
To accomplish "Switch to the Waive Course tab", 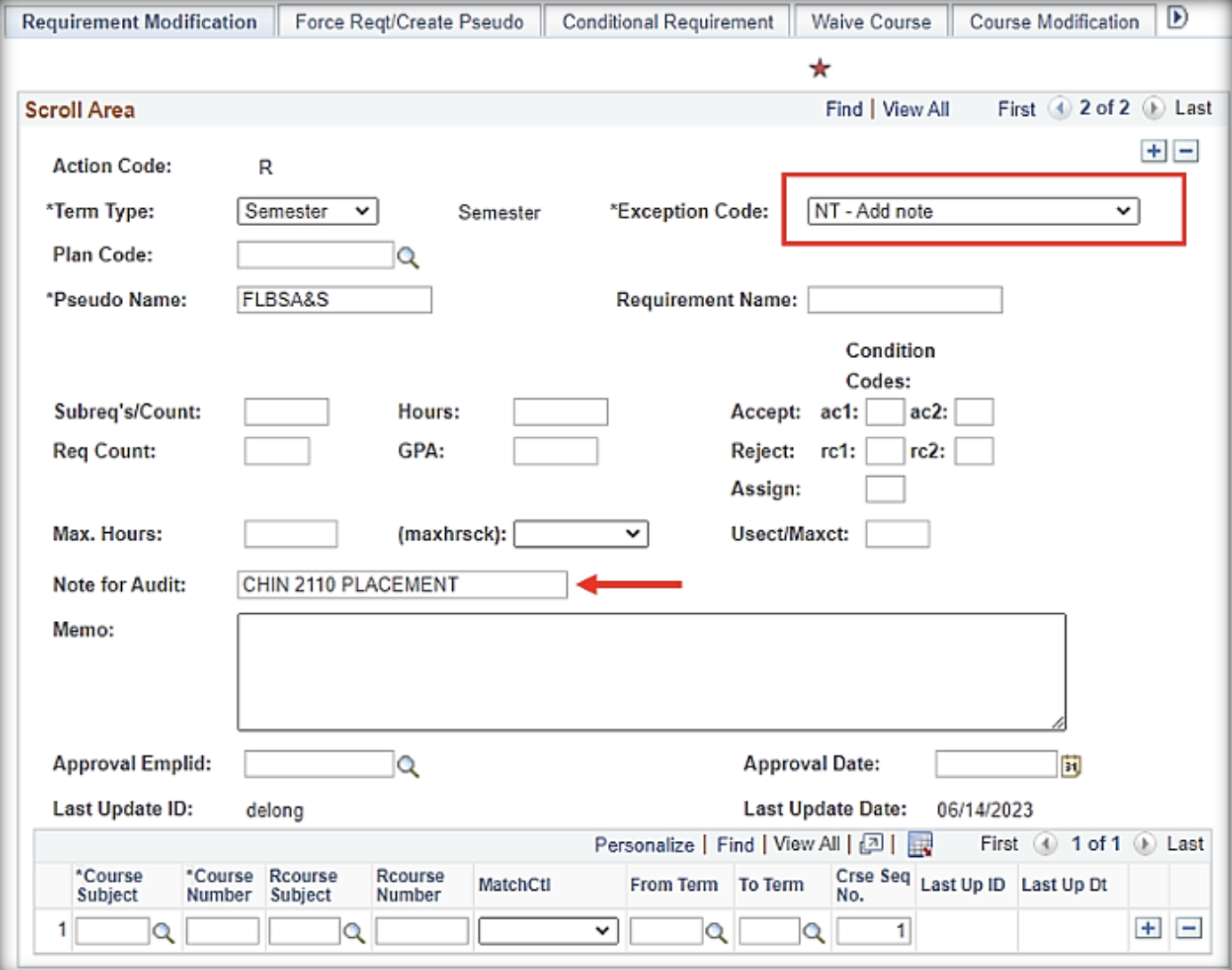I will 871,21.
